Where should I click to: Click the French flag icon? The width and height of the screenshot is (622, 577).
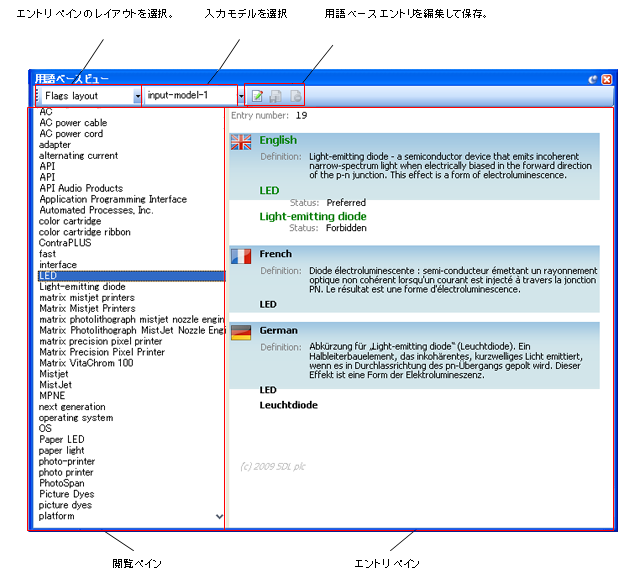pos(241,256)
